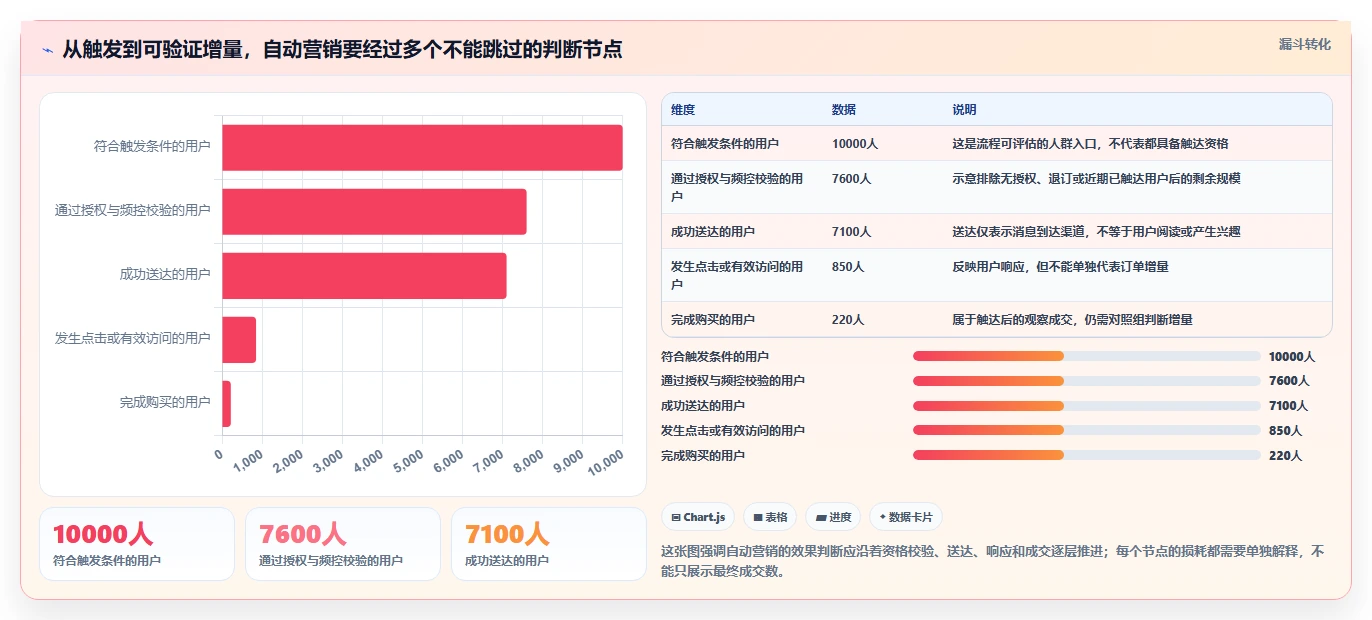The width and height of the screenshot is (1372, 620).
Task: Click chart axis label 发生点击或有效访问的用户
Action: click(133, 338)
